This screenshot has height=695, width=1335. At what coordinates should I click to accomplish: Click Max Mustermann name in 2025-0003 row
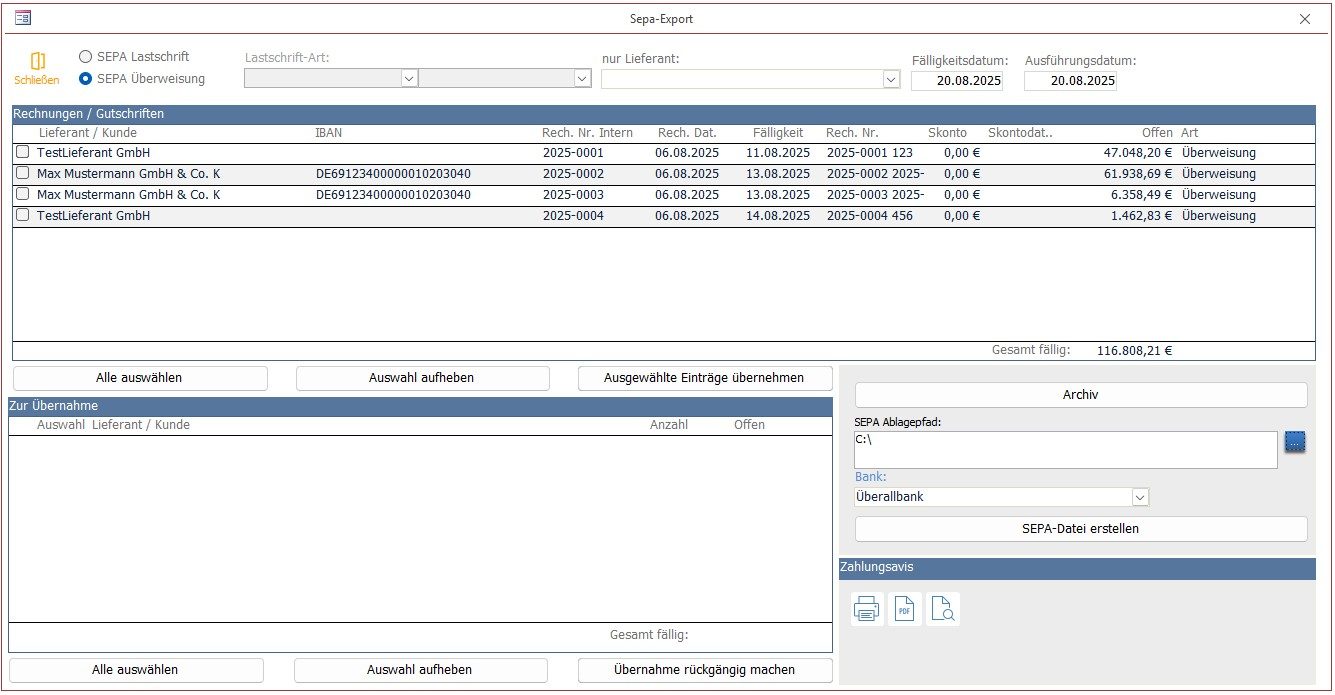tap(129, 195)
